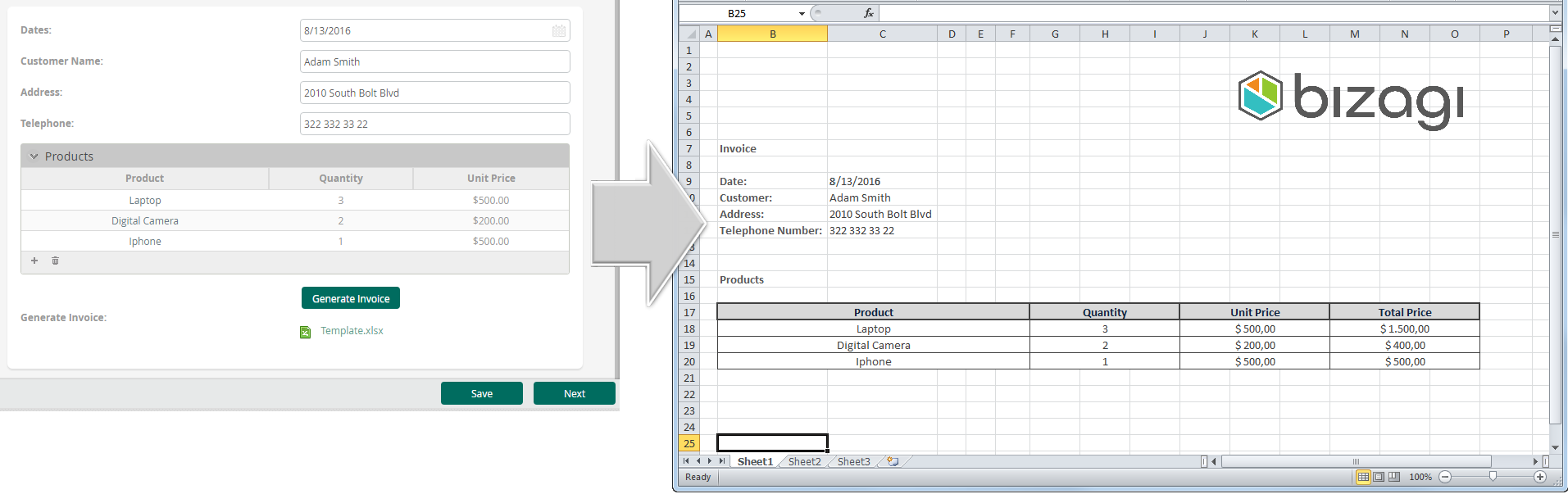This screenshot has height=494, width=1568.
Task: Click vertical scrollbar down arrow
Action: pos(1556,447)
